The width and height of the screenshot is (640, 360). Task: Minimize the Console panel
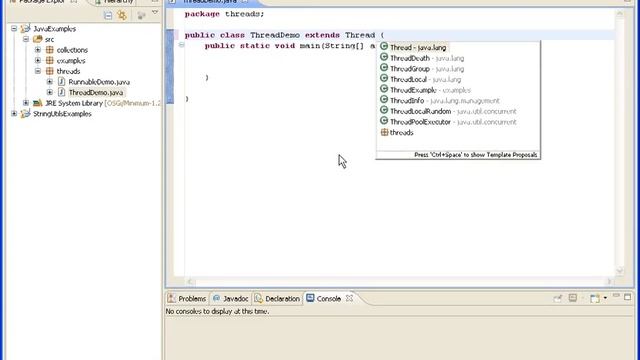point(616,296)
